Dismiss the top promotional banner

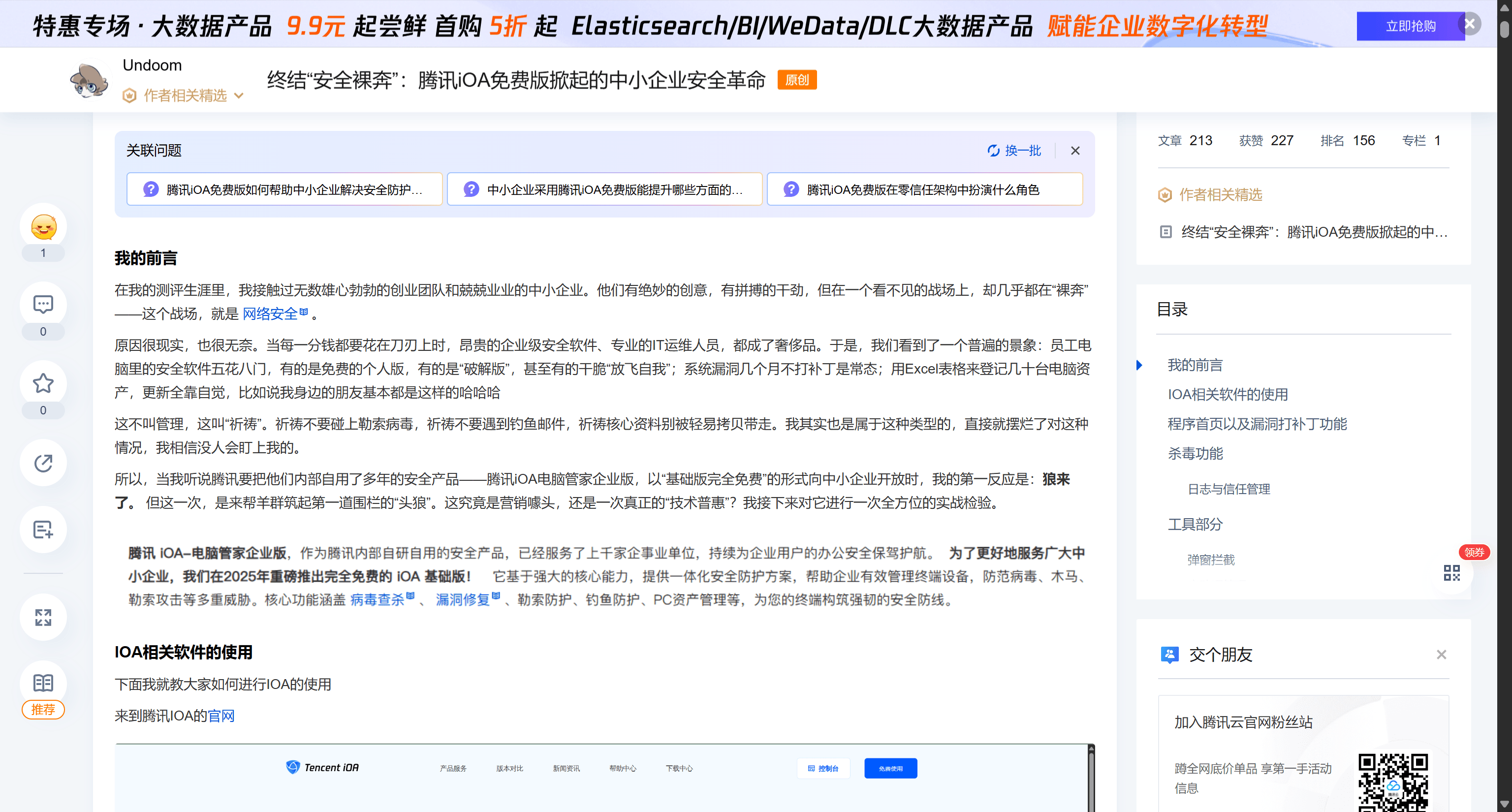pos(1470,24)
